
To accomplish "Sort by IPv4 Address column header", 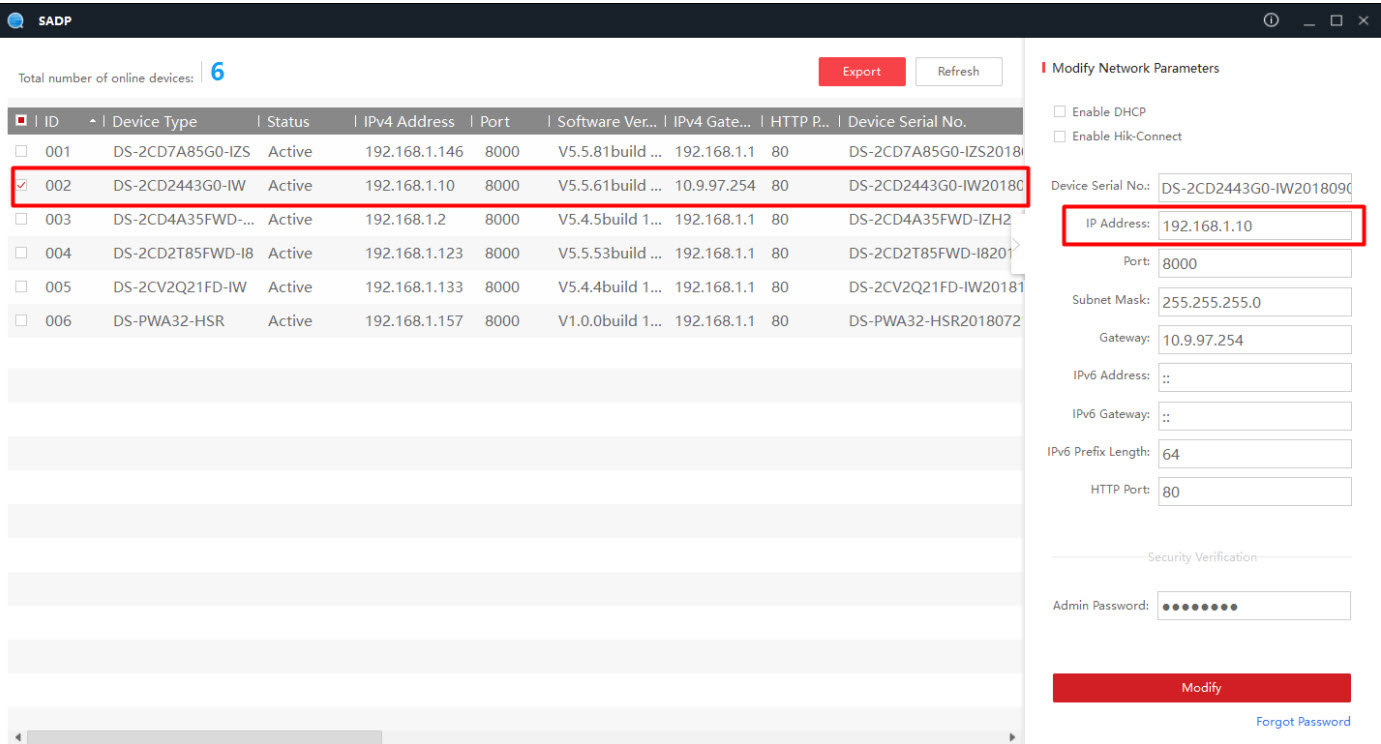I will [x=409, y=121].
